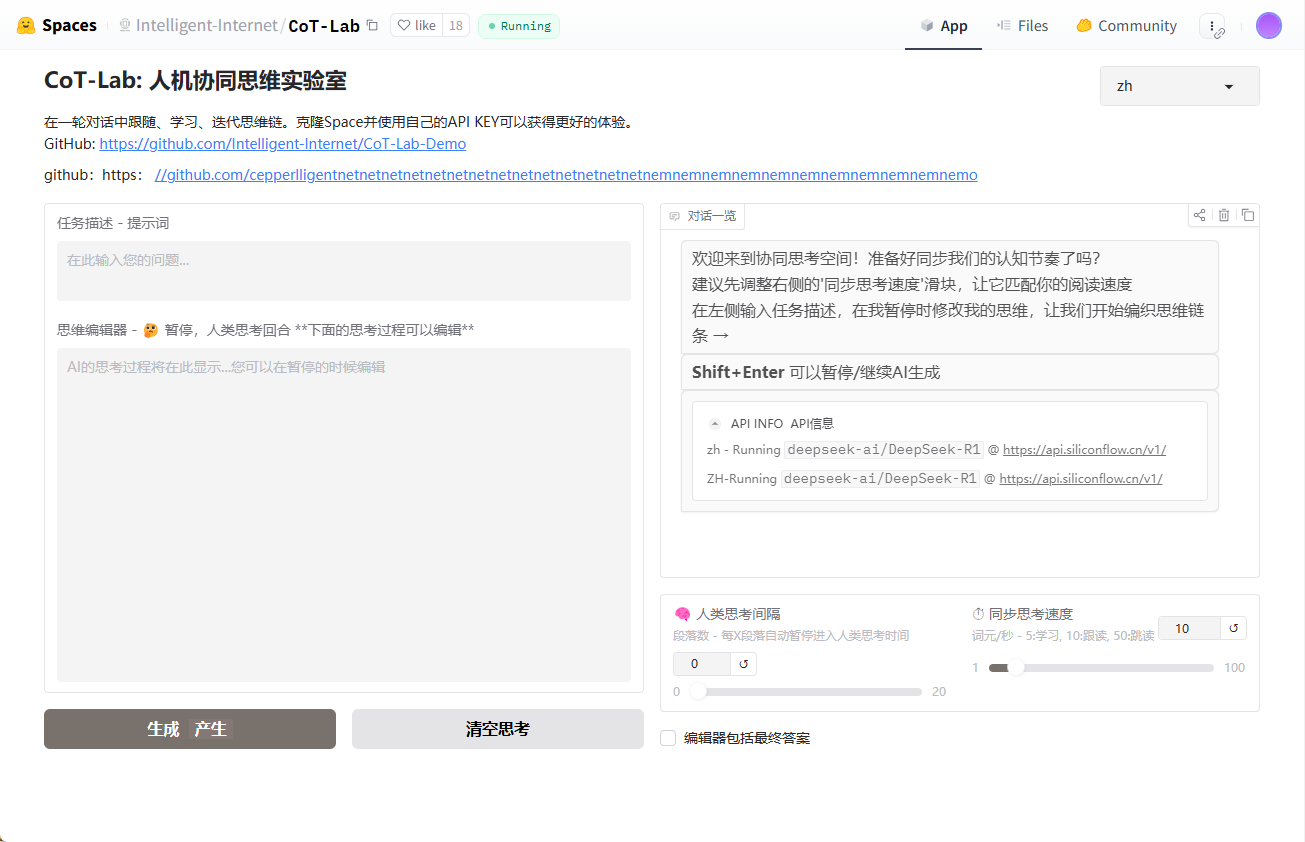Like the CoT-Lab space

tap(417, 26)
